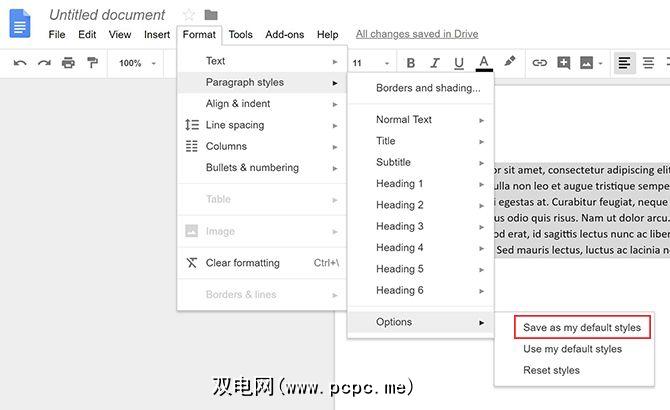
Task: Open the highlight color pen tool
Action: [x=509, y=62]
